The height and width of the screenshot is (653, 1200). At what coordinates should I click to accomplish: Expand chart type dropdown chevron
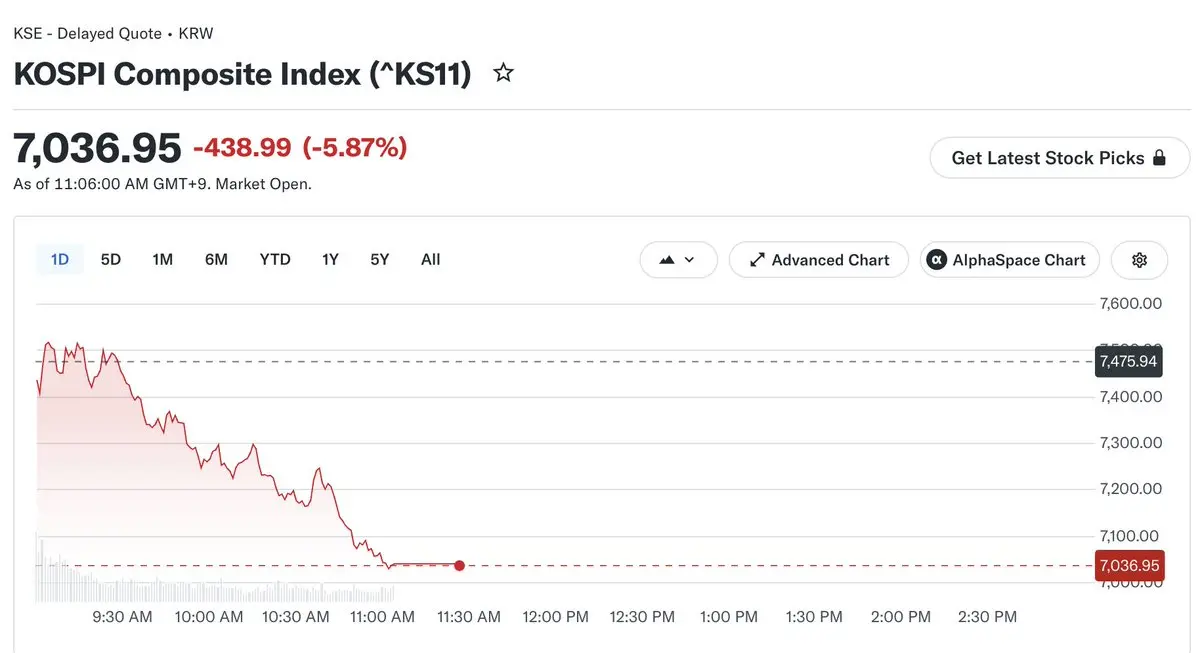pyautogui.click(x=688, y=260)
